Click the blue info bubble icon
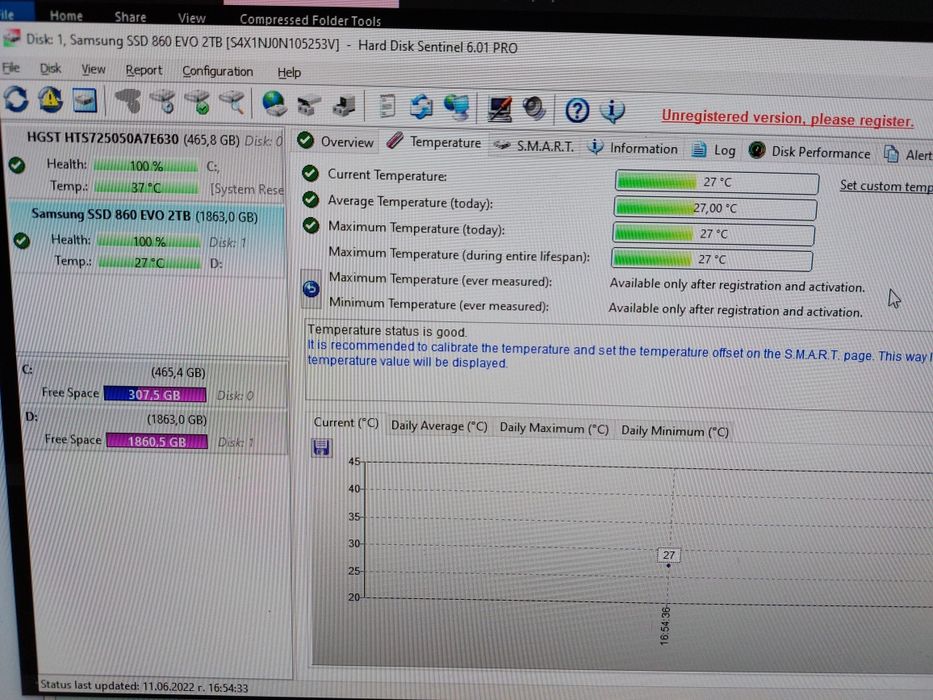Screen dimensions: 933x700 (612, 111)
